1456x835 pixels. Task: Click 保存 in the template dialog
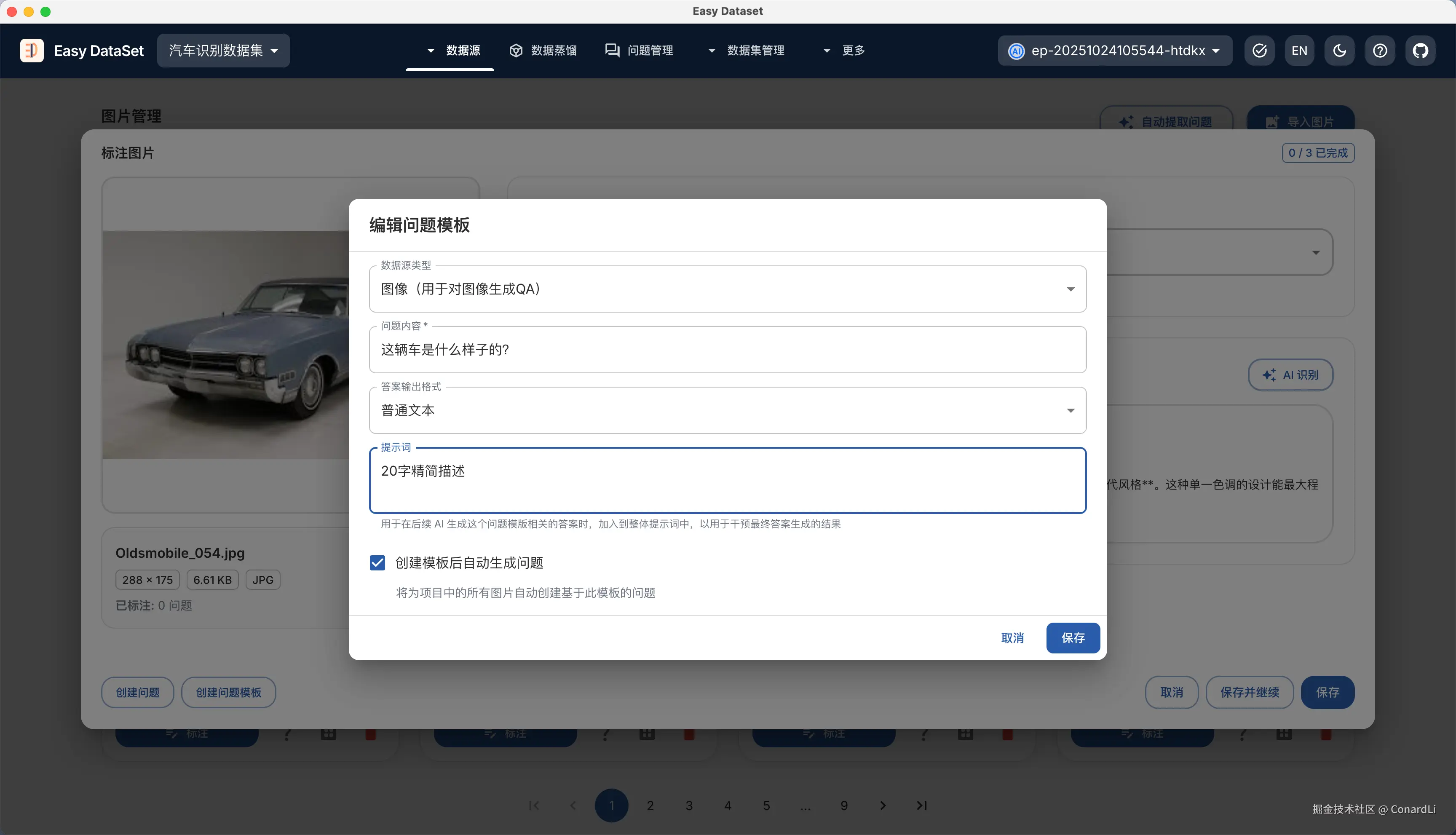(1072, 638)
